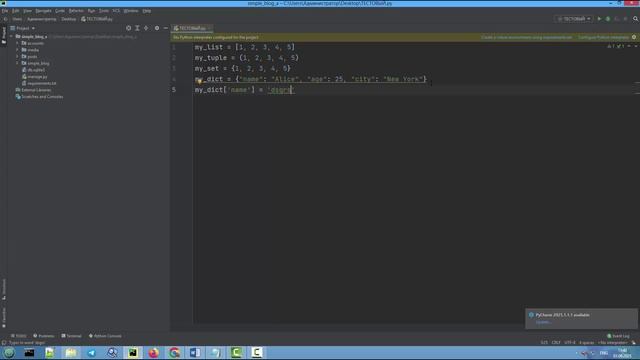Open the Edit menu
Screen dimensions: 640x360
[x=16, y=11]
